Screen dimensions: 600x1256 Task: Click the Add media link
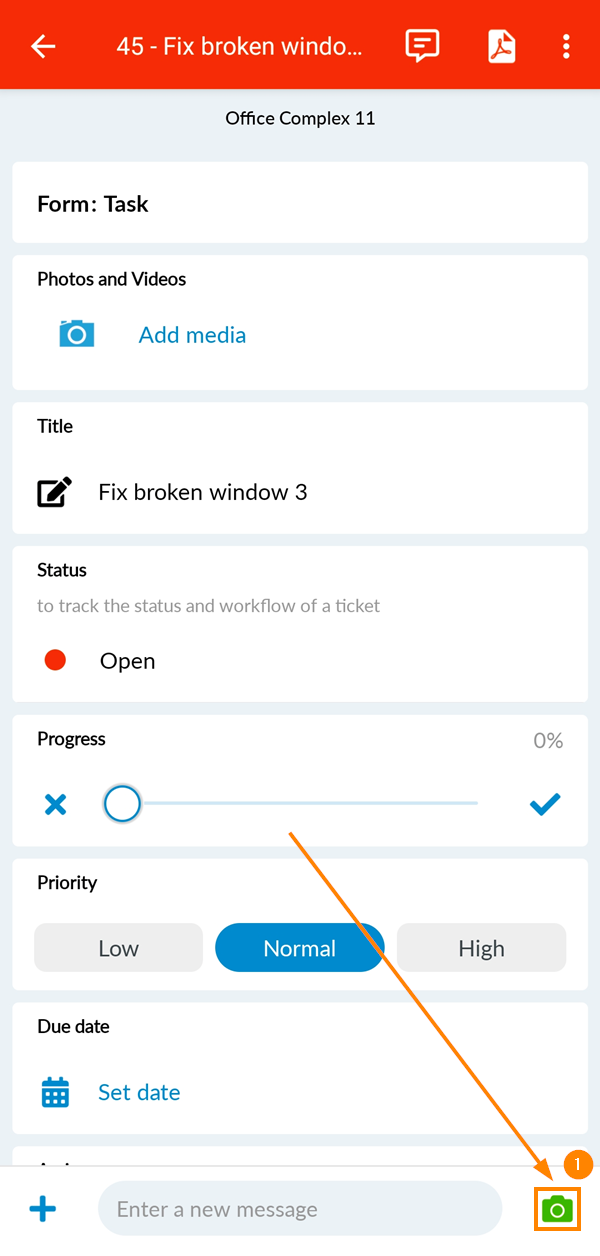(192, 335)
